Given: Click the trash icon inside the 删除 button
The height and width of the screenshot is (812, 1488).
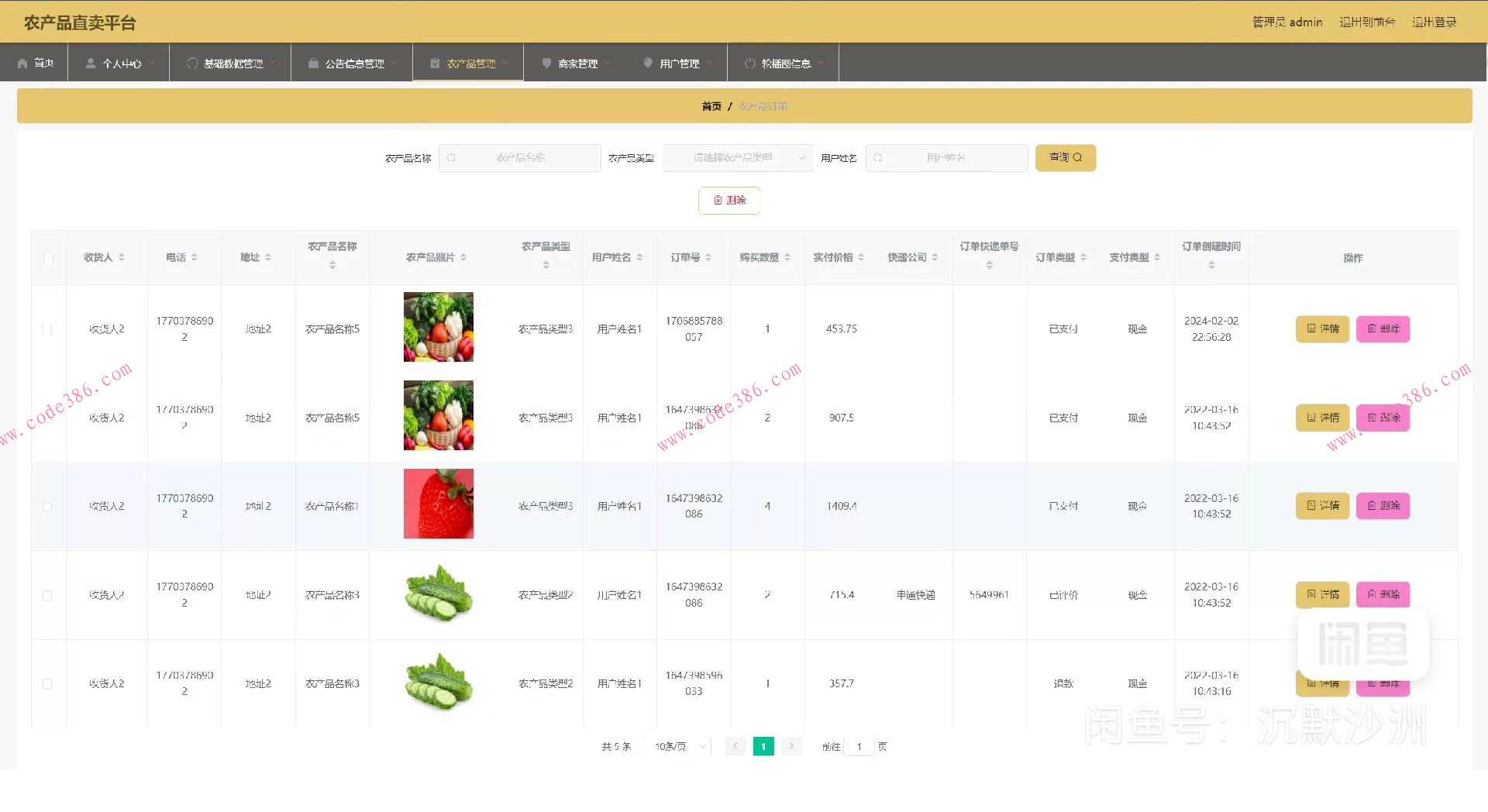Looking at the screenshot, I should [718, 200].
